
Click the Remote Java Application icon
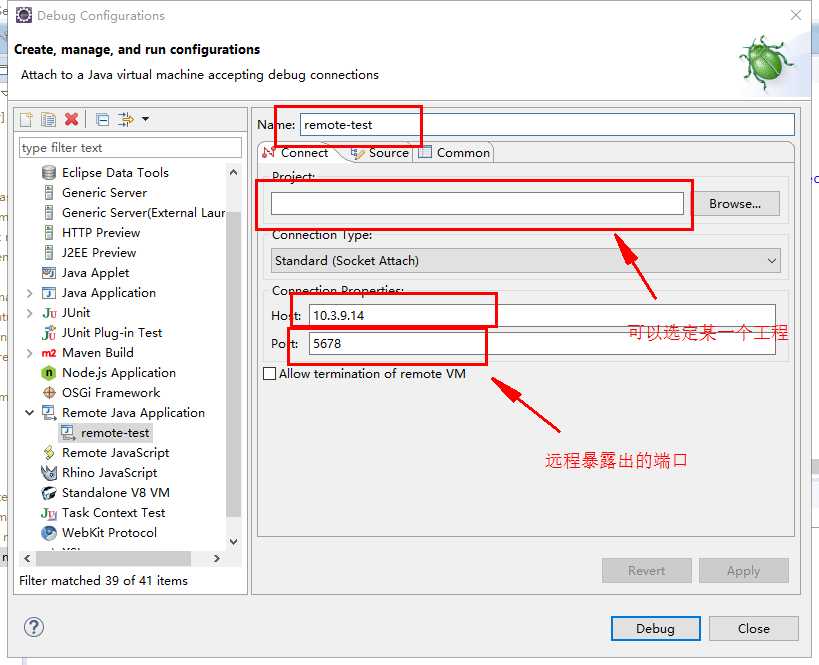tap(49, 413)
